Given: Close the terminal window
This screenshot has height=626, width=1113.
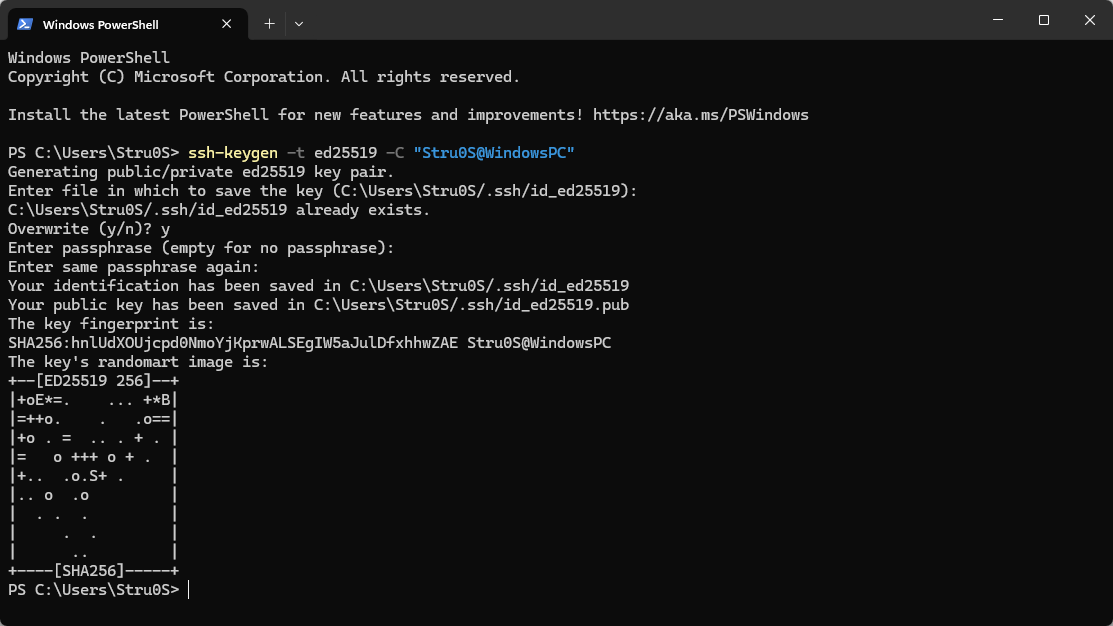Looking at the screenshot, I should pos(1089,20).
